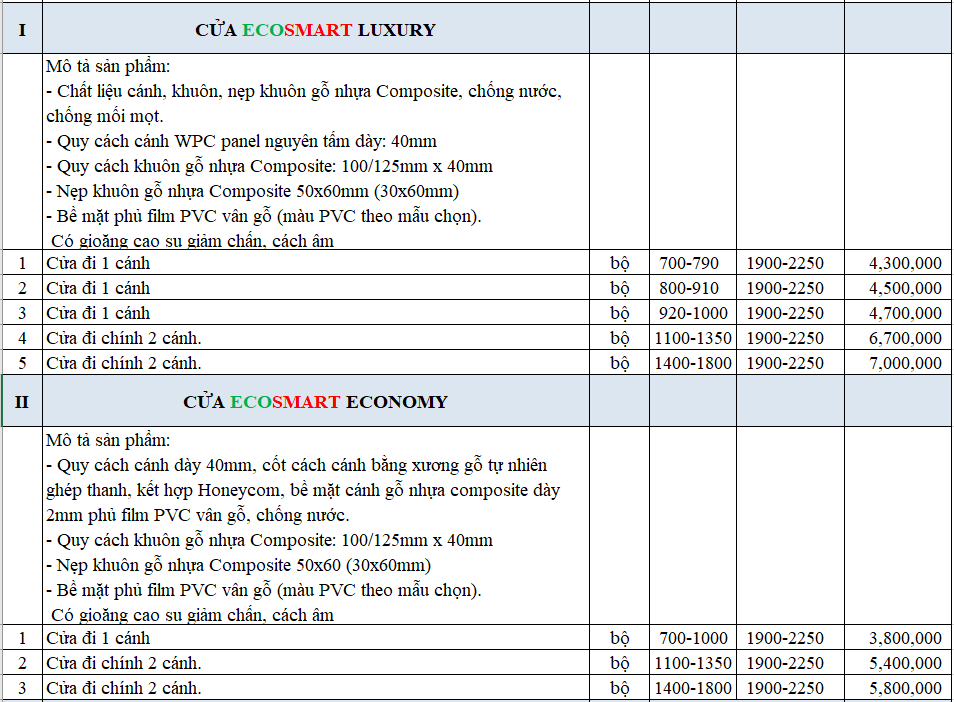954x702 pixels.
Task: Click 'Cửa đi chính 2 cánh.' in the 7,000,000 row
Action: 124,363
